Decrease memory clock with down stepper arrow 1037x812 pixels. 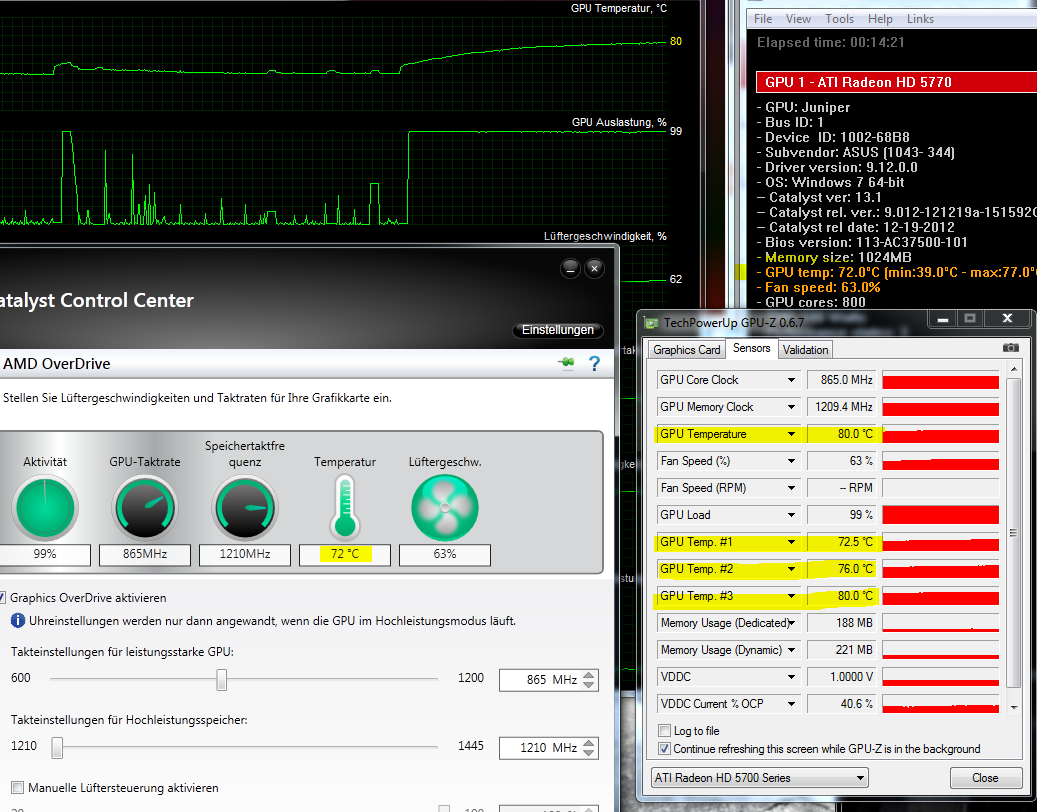pos(589,753)
